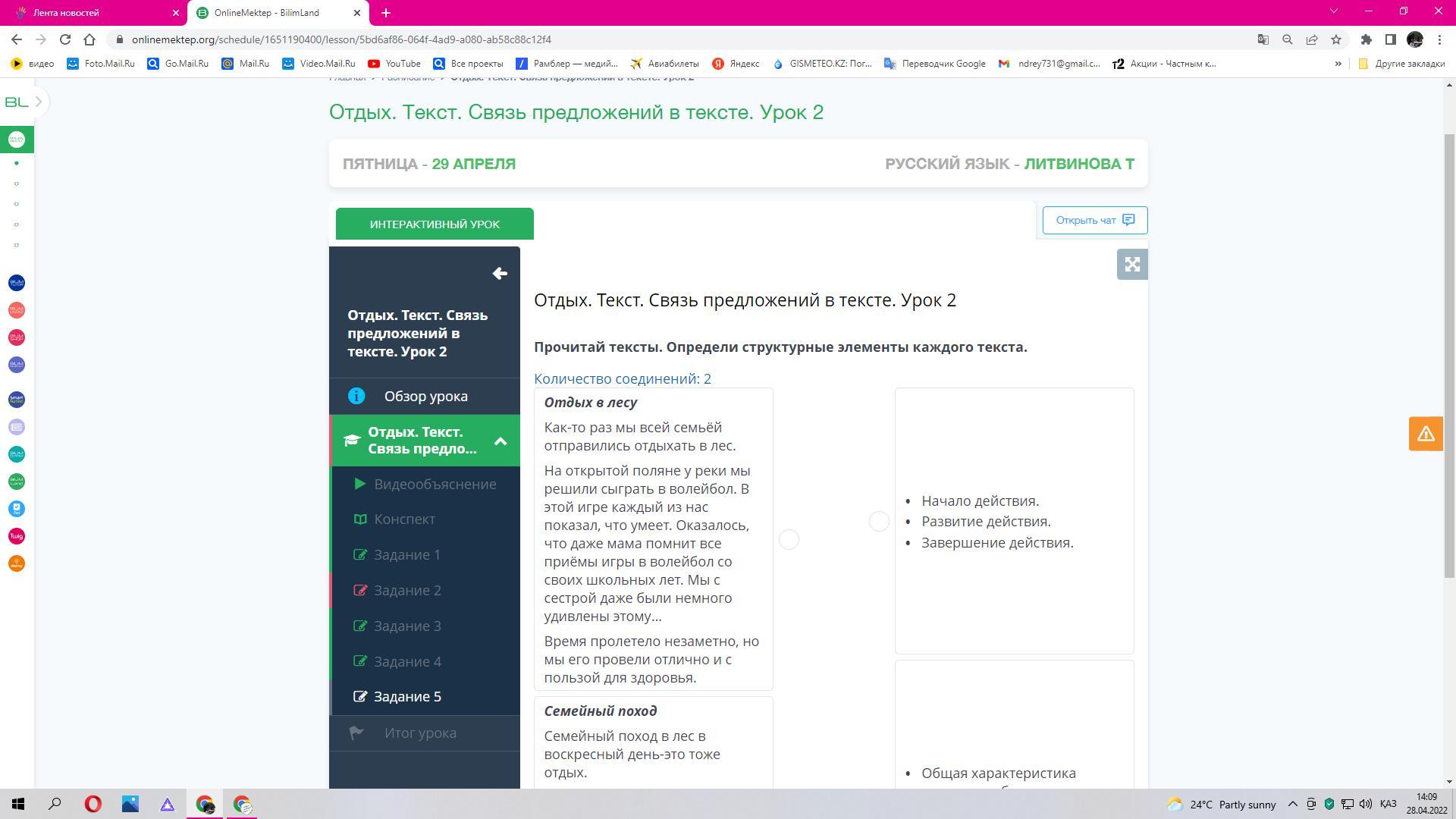Click the browser bookmark star icon
1456x819 pixels.
pyautogui.click(x=1336, y=39)
